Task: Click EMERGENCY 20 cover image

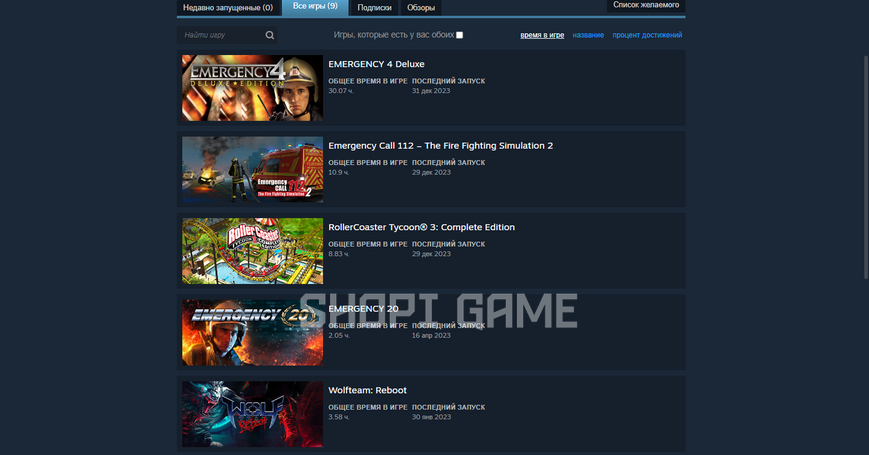Action: tap(252, 332)
